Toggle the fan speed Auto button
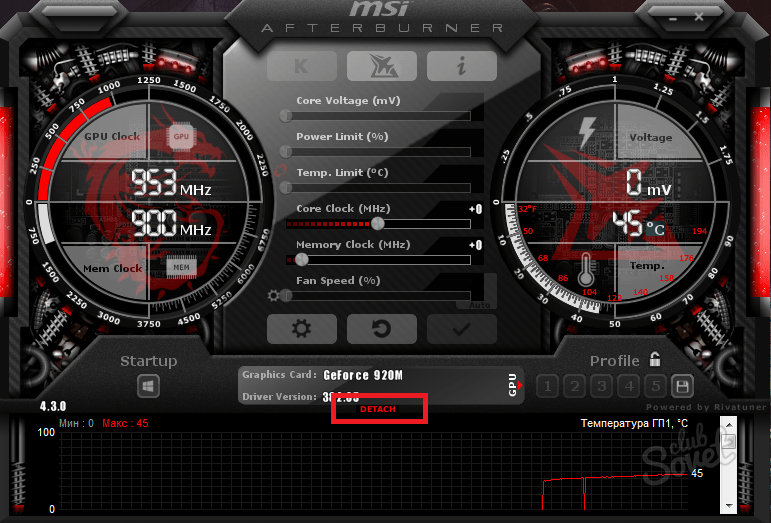Viewport: 771px width, 523px height. (x=479, y=305)
